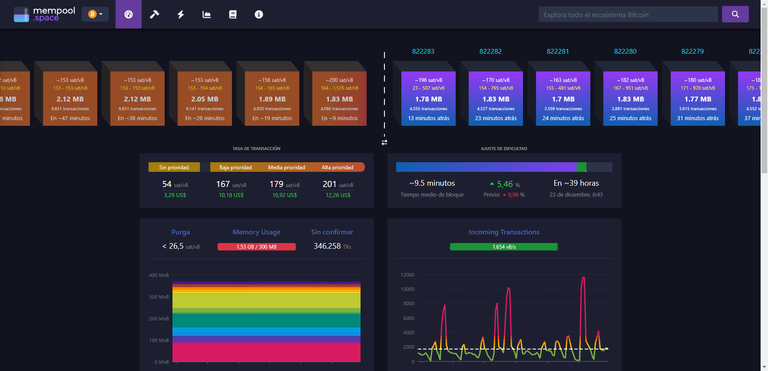The width and height of the screenshot is (768, 371).
Task: Open the Lightning bolt icon page
Action: pyautogui.click(x=181, y=14)
